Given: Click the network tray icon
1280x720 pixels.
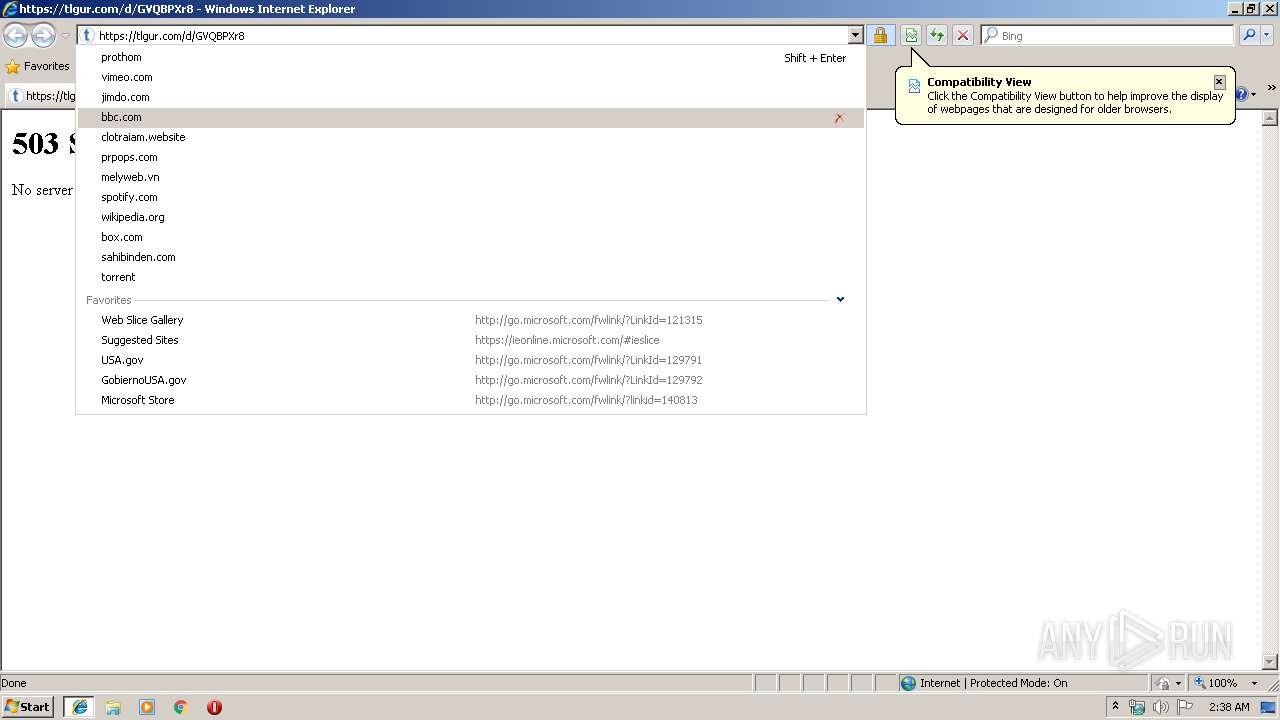Looking at the screenshot, I should [x=1137, y=707].
